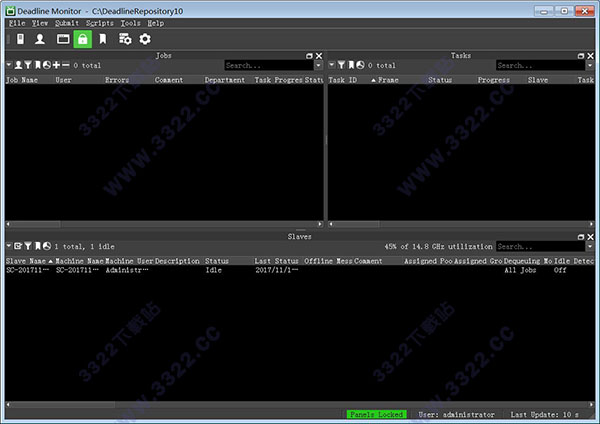Open the Scripts menu
The image size is (600, 424).
[99, 23]
